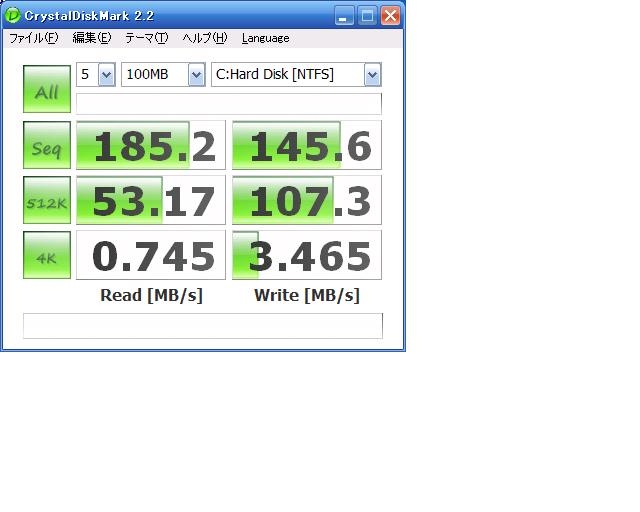This screenshot has width=640, height=512.
Task: Select the Seq read result 185.2
Action: pos(151,145)
